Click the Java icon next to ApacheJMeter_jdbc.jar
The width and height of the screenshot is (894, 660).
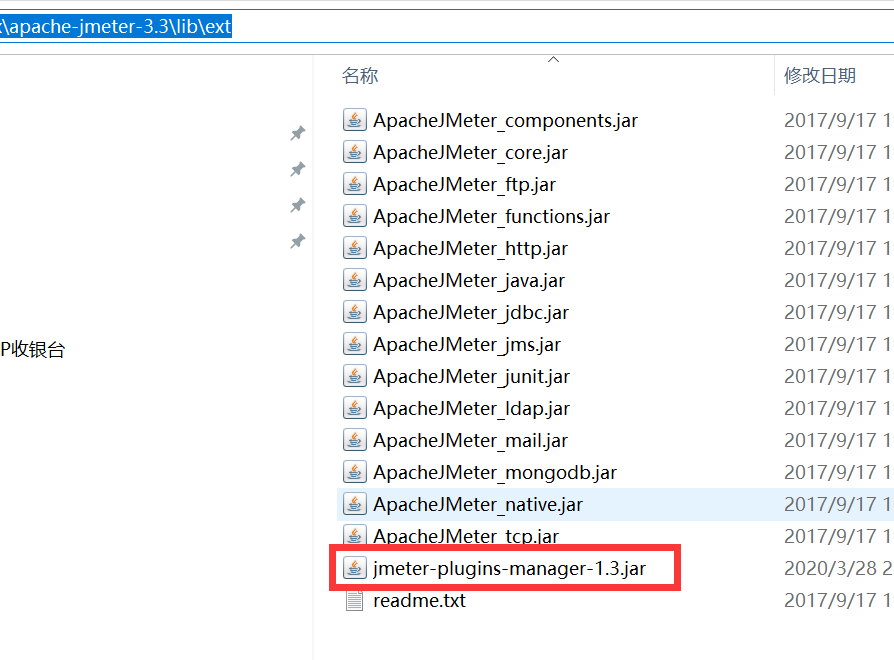pos(354,312)
